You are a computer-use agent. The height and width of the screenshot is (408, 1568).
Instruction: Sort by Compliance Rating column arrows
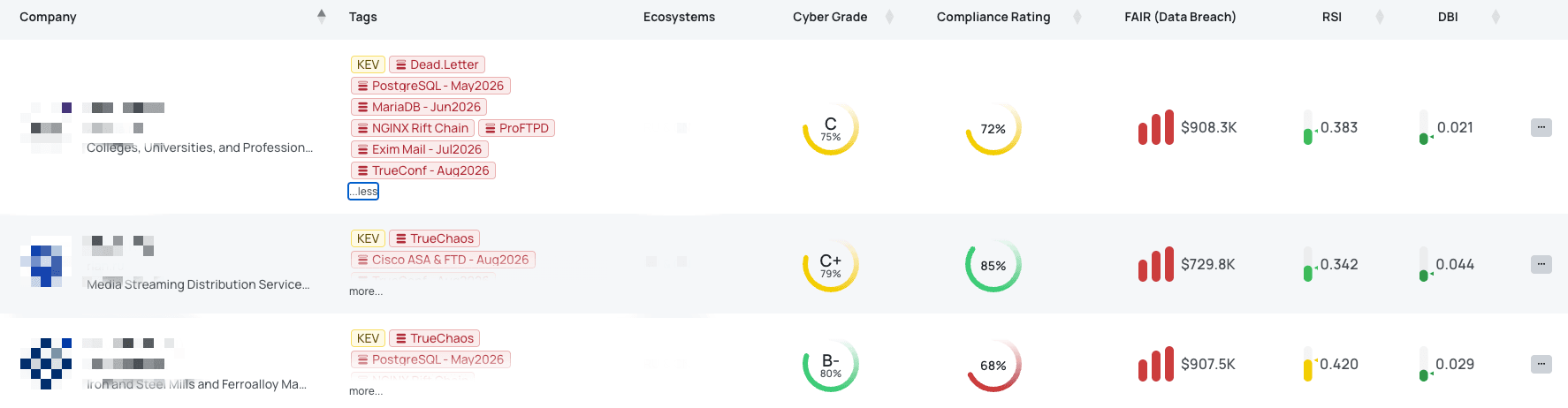pyautogui.click(x=1077, y=17)
